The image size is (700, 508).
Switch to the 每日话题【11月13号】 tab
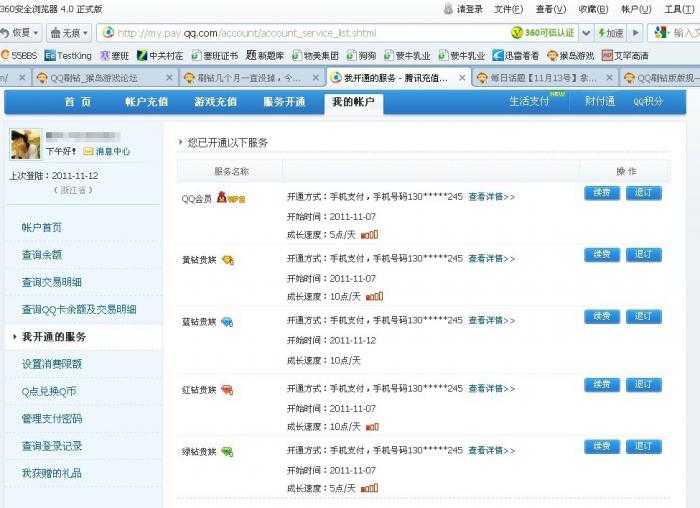544,78
